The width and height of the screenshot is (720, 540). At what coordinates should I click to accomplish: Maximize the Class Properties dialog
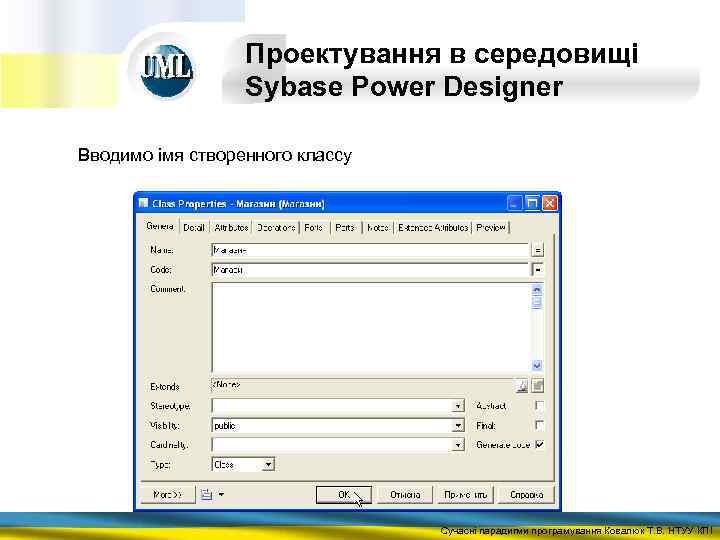(532, 203)
